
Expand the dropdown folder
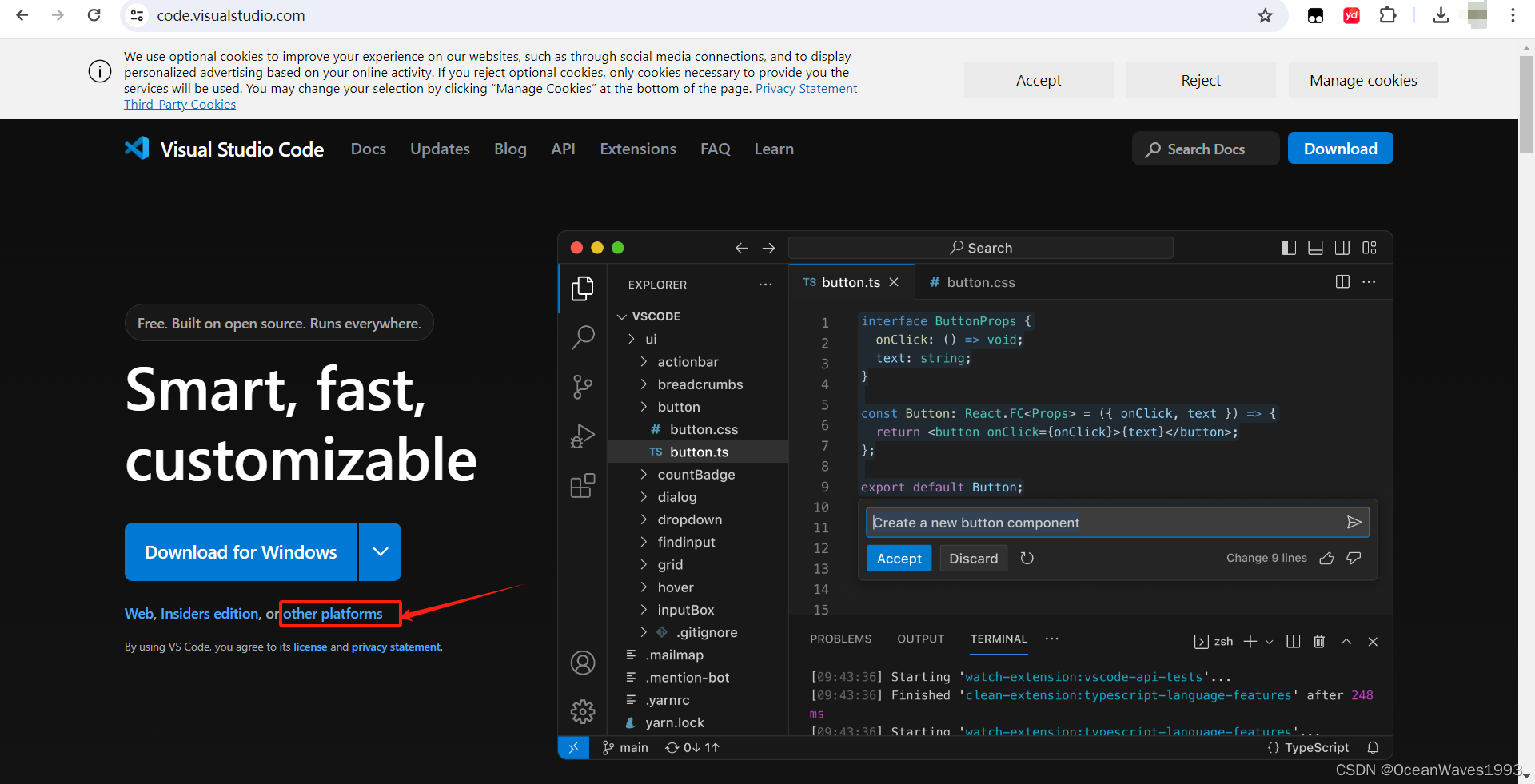click(x=644, y=519)
